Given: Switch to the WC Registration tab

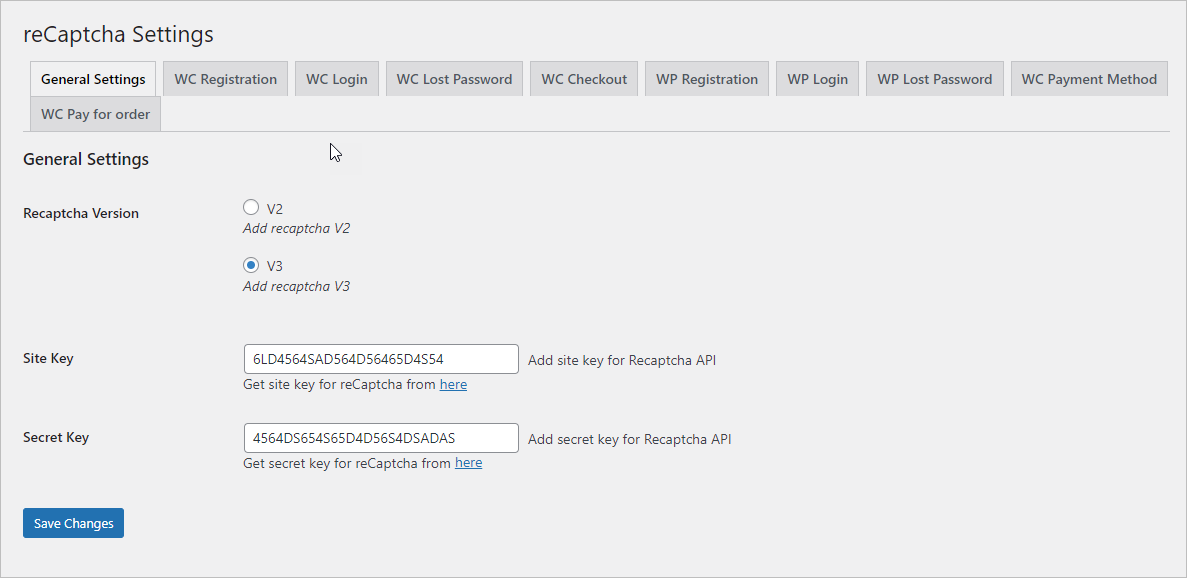Looking at the screenshot, I should click(225, 78).
